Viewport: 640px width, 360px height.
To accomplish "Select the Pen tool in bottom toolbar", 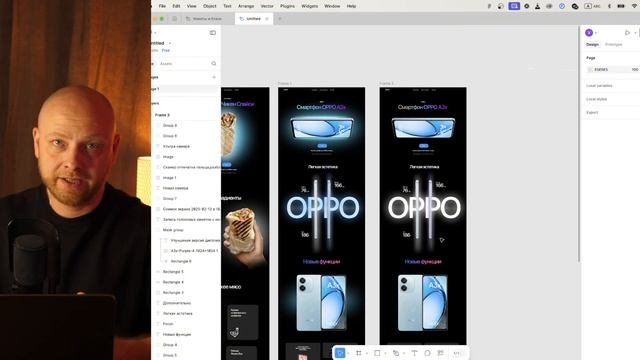I will [x=396, y=353].
